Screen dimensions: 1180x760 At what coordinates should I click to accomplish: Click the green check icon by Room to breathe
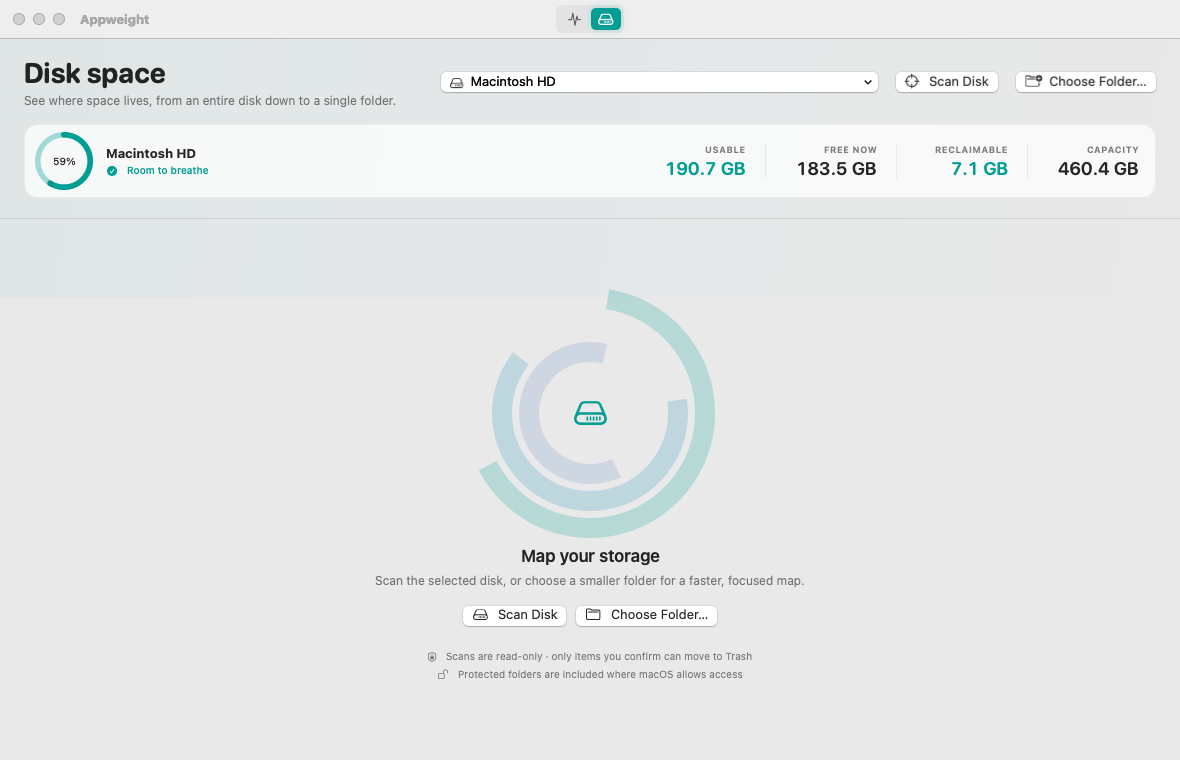112,171
